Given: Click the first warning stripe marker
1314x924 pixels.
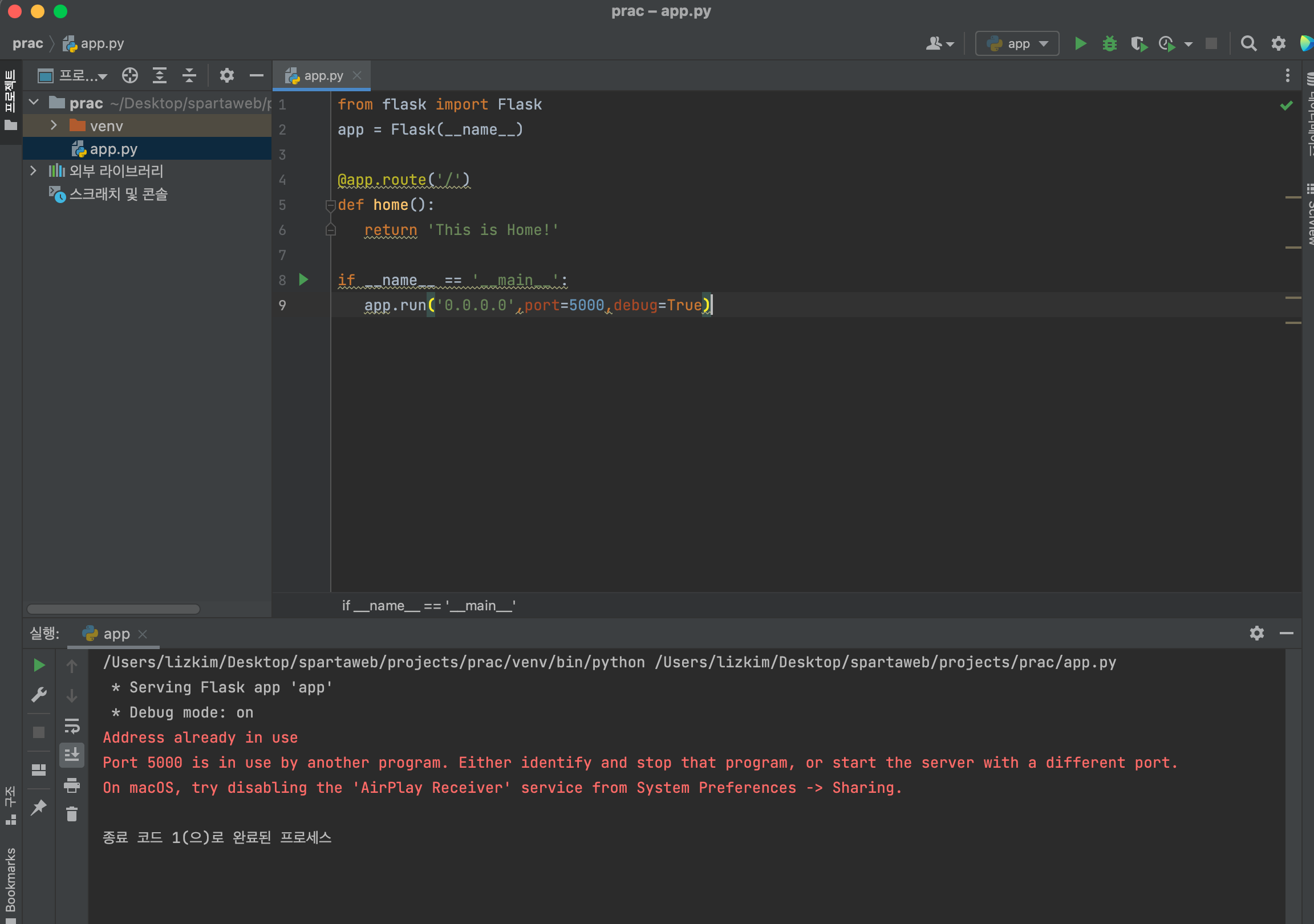Looking at the screenshot, I should point(1292,197).
